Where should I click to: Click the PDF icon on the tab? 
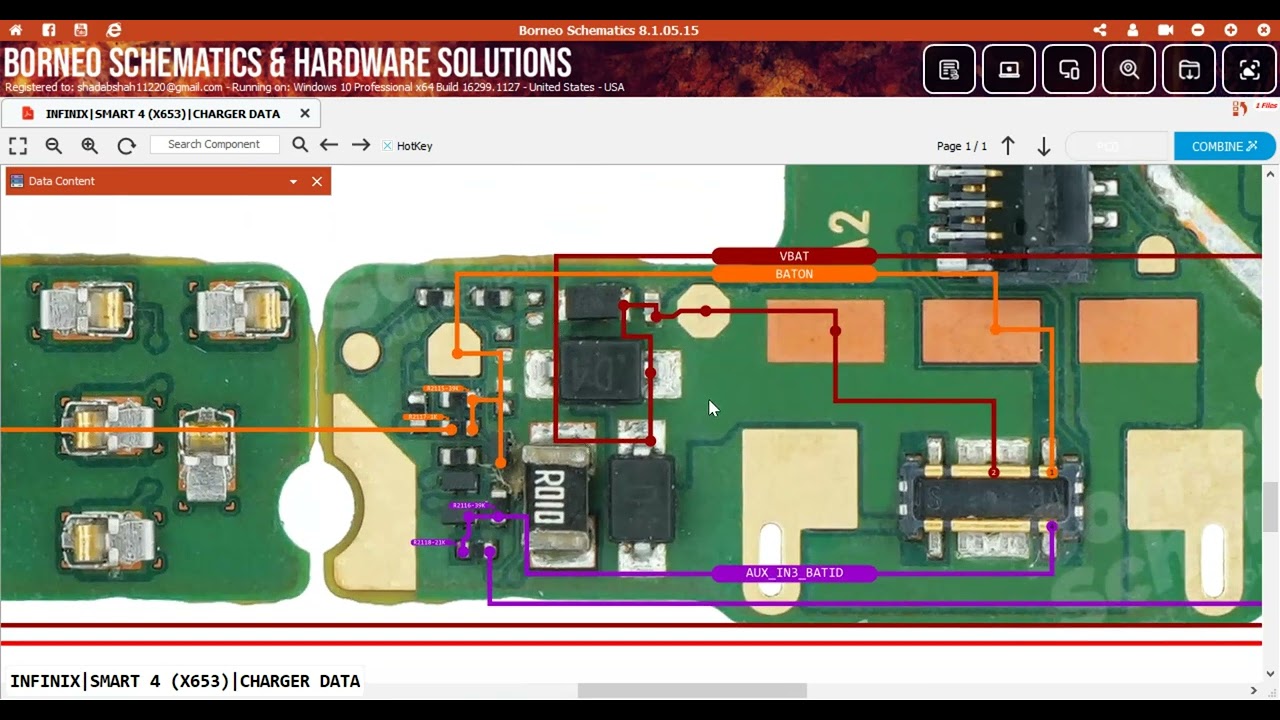pos(28,114)
